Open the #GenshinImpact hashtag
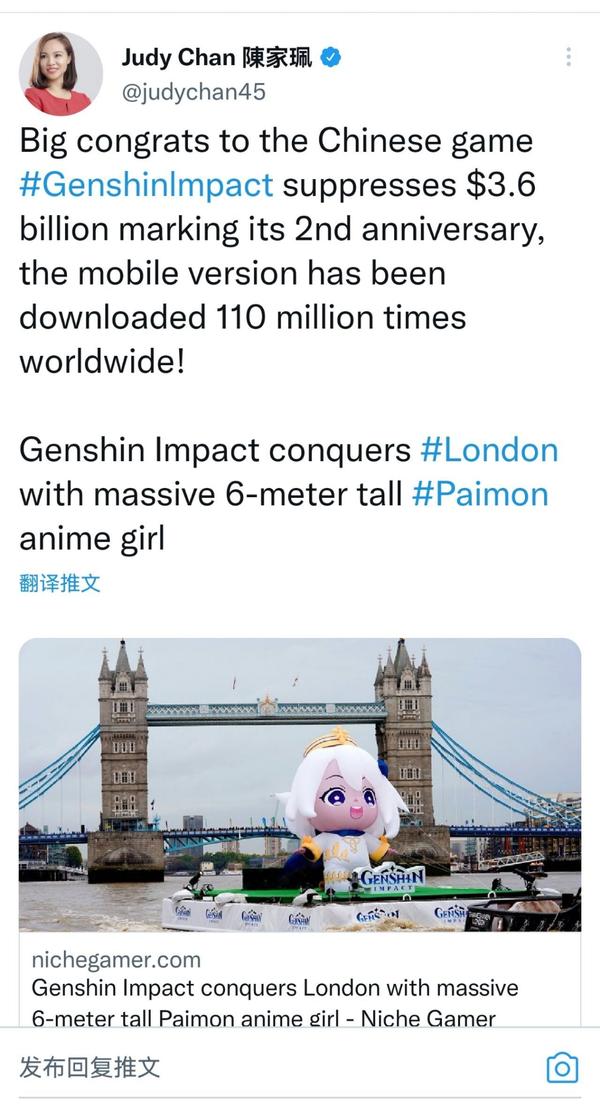600x1106 pixels. [x=146, y=185]
